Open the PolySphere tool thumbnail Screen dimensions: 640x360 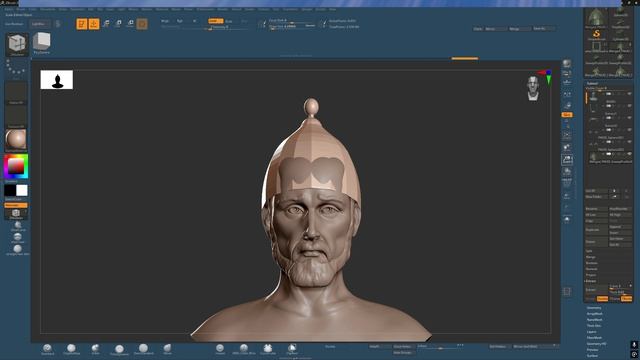coord(42,44)
